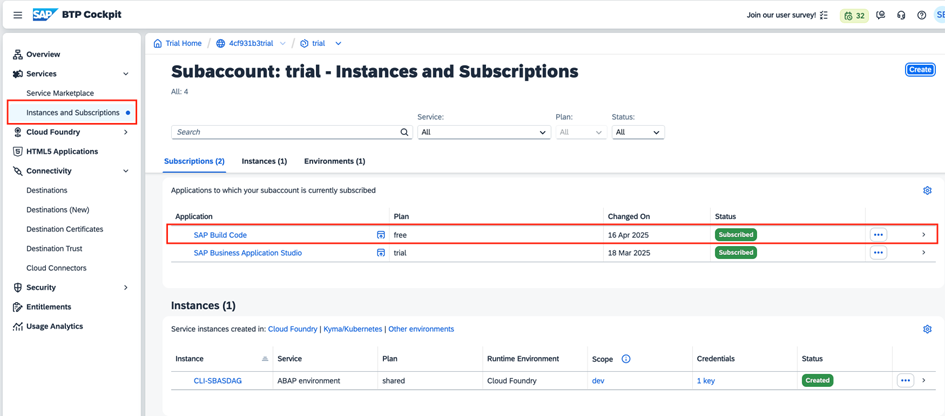Switch to the Environments (1) tab
The width and height of the screenshot is (945, 416).
click(x=334, y=161)
